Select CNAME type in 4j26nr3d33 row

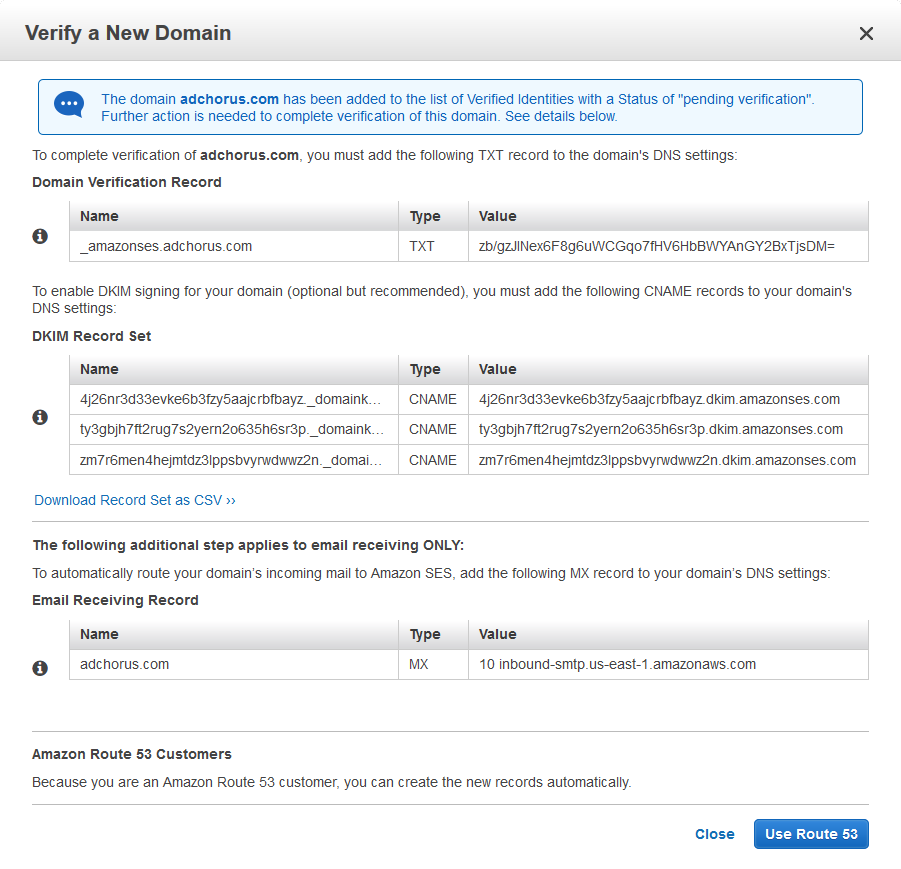click(433, 399)
